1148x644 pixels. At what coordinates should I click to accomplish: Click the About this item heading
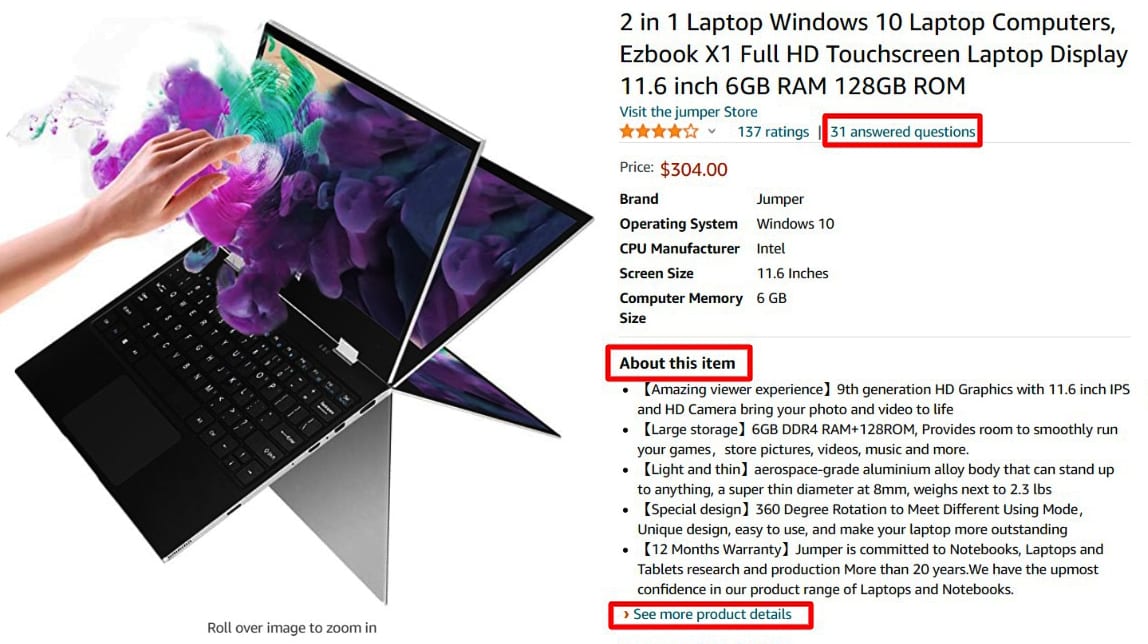click(x=677, y=363)
